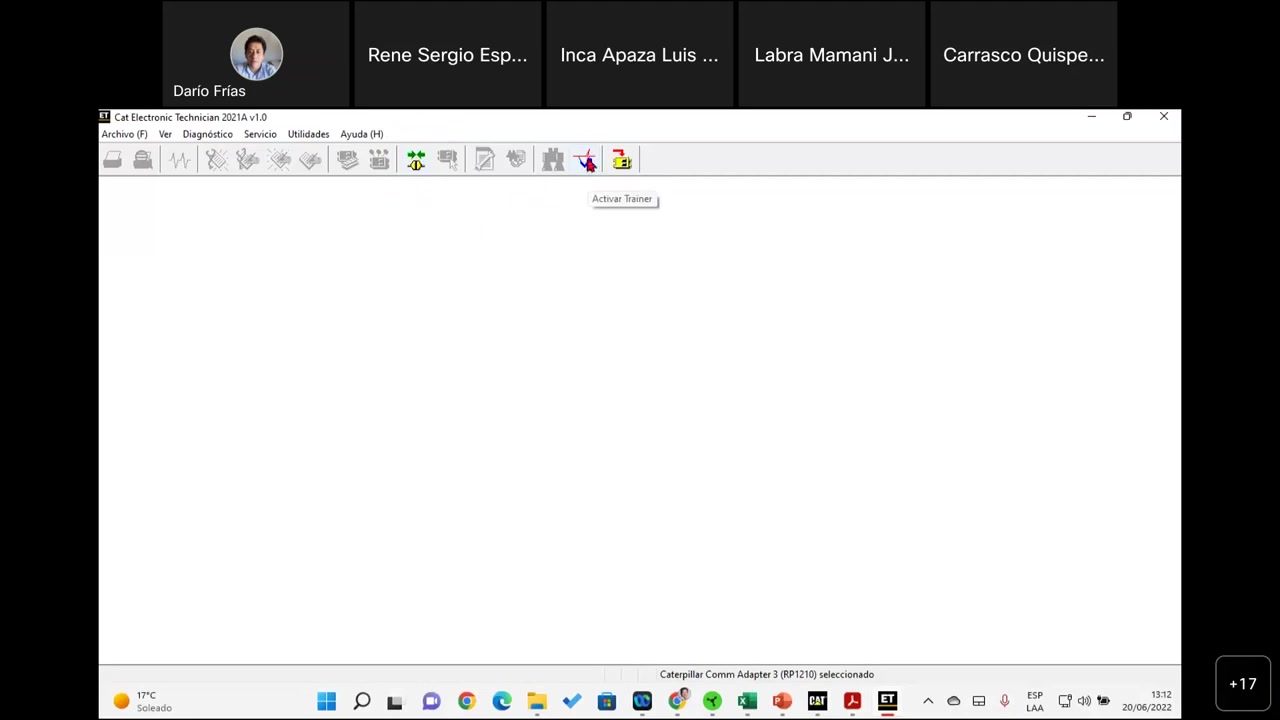Image resolution: width=1280 pixels, height=720 pixels.
Task: Open the binoculars search icon
Action: tap(552, 160)
